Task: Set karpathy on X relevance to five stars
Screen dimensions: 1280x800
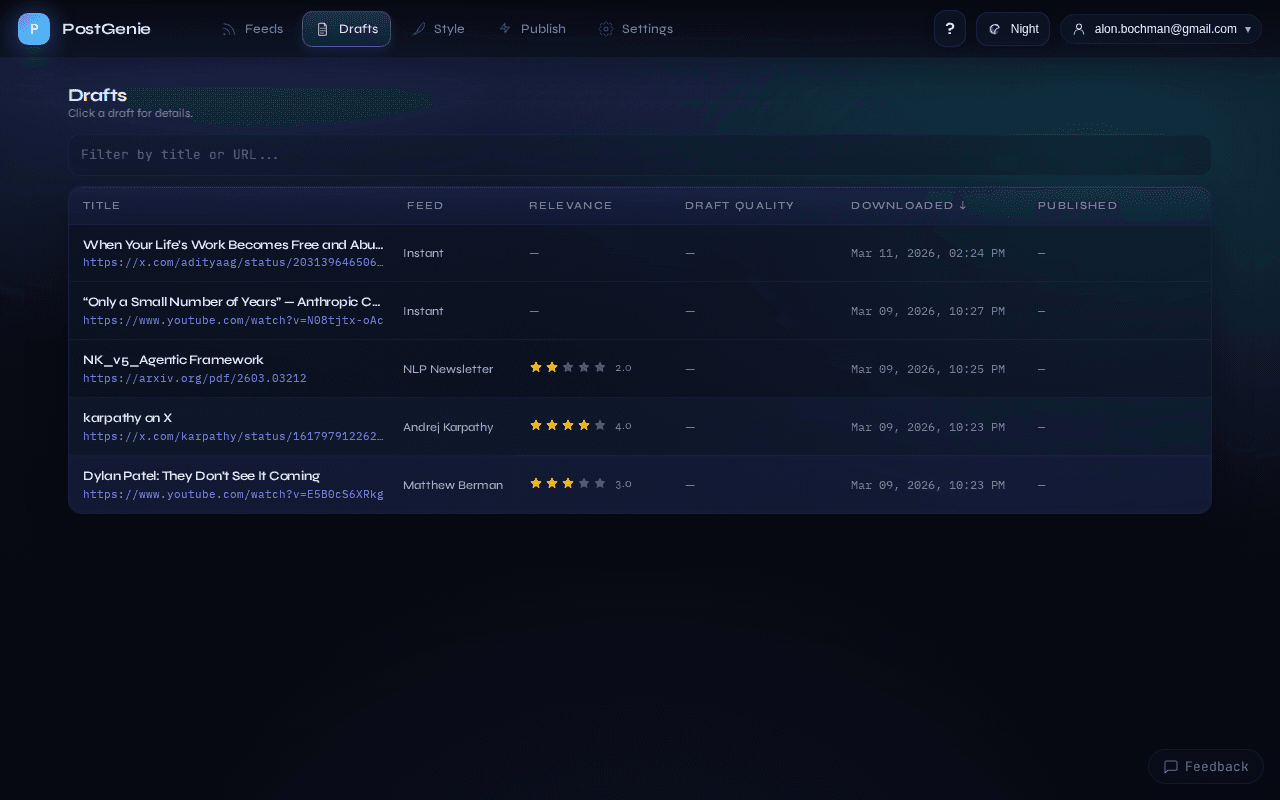Action: click(600, 425)
